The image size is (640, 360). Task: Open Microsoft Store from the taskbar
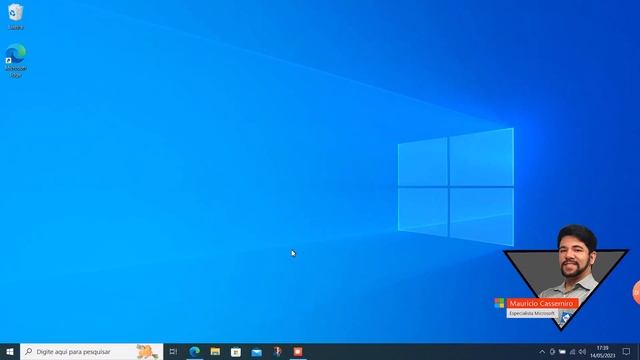(x=236, y=351)
